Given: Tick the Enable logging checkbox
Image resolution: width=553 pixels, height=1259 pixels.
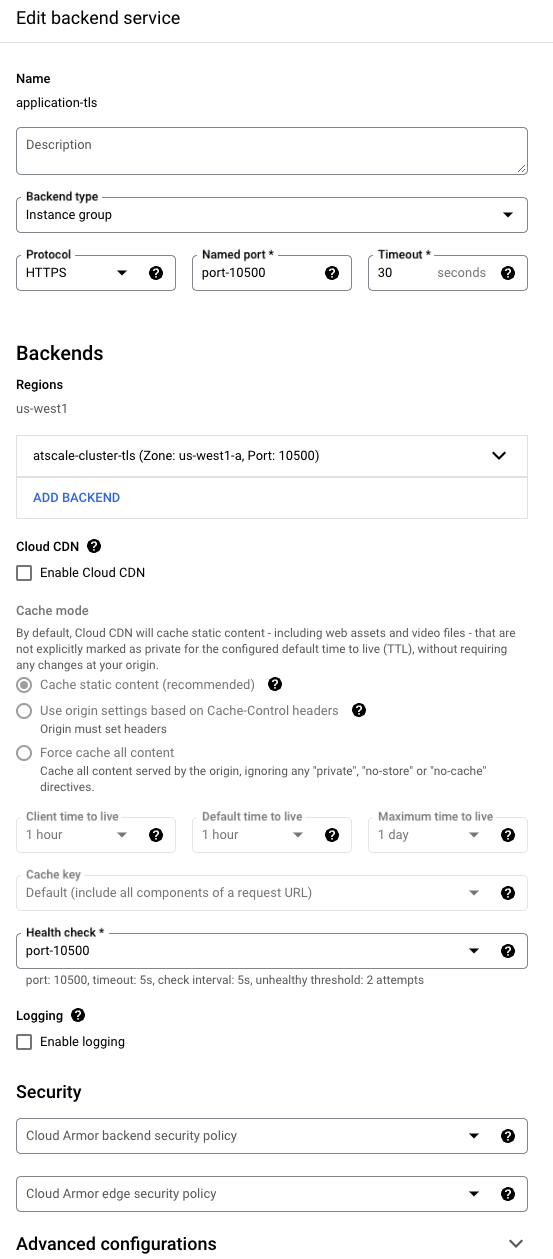Looking at the screenshot, I should (24, 1042).
